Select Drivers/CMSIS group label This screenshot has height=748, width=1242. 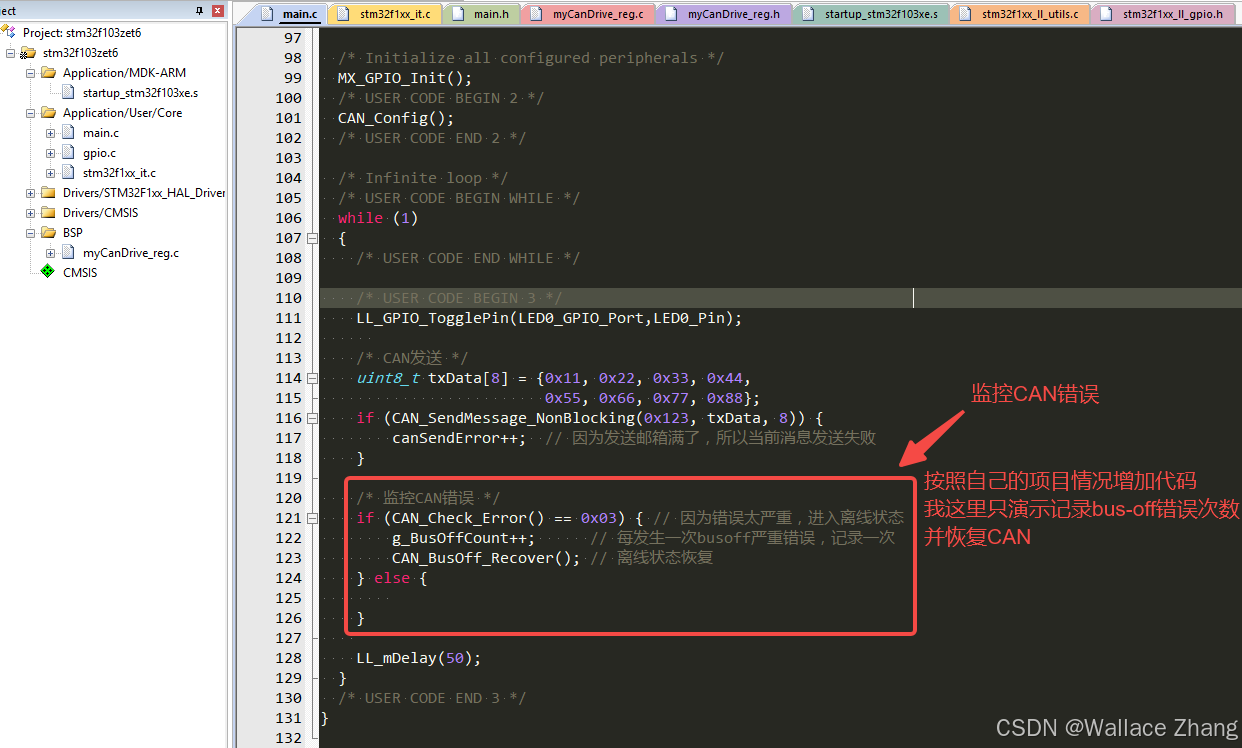point(100,213)
